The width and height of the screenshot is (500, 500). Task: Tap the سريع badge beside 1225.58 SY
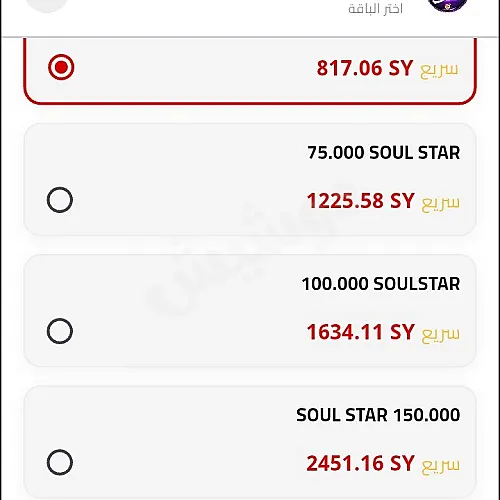pyautogui.click(x=441, y=202)
